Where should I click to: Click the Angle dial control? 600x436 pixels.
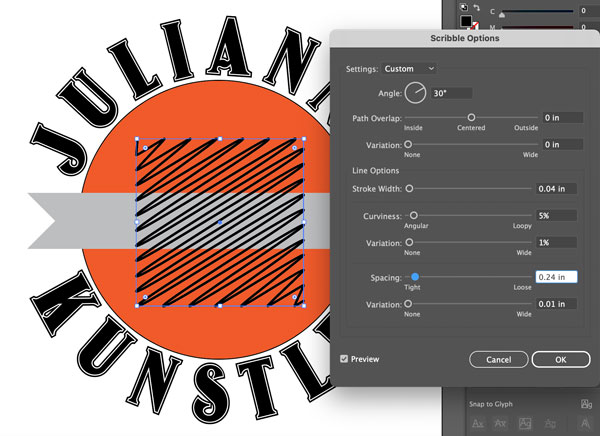coord(416,93)
